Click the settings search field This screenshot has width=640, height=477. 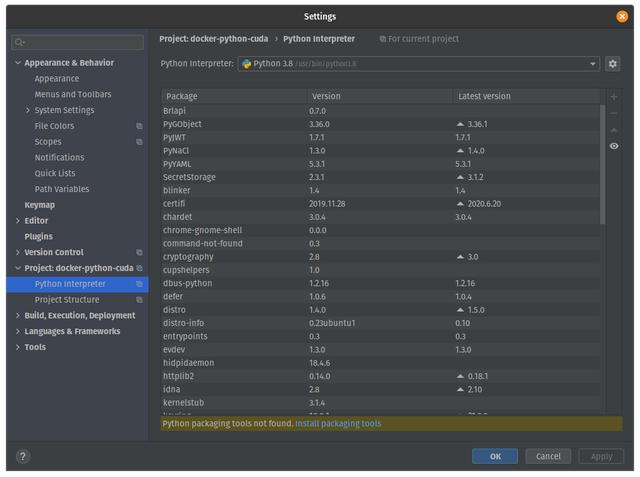[78, 42]
